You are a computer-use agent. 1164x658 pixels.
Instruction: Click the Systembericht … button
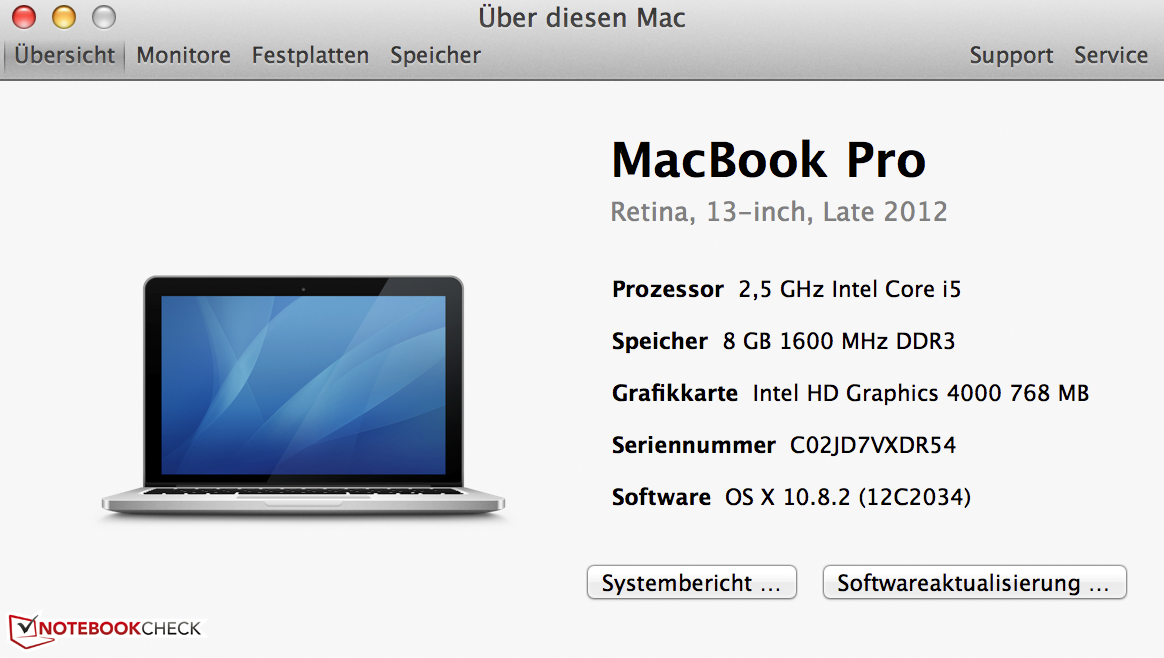(692, 583)
